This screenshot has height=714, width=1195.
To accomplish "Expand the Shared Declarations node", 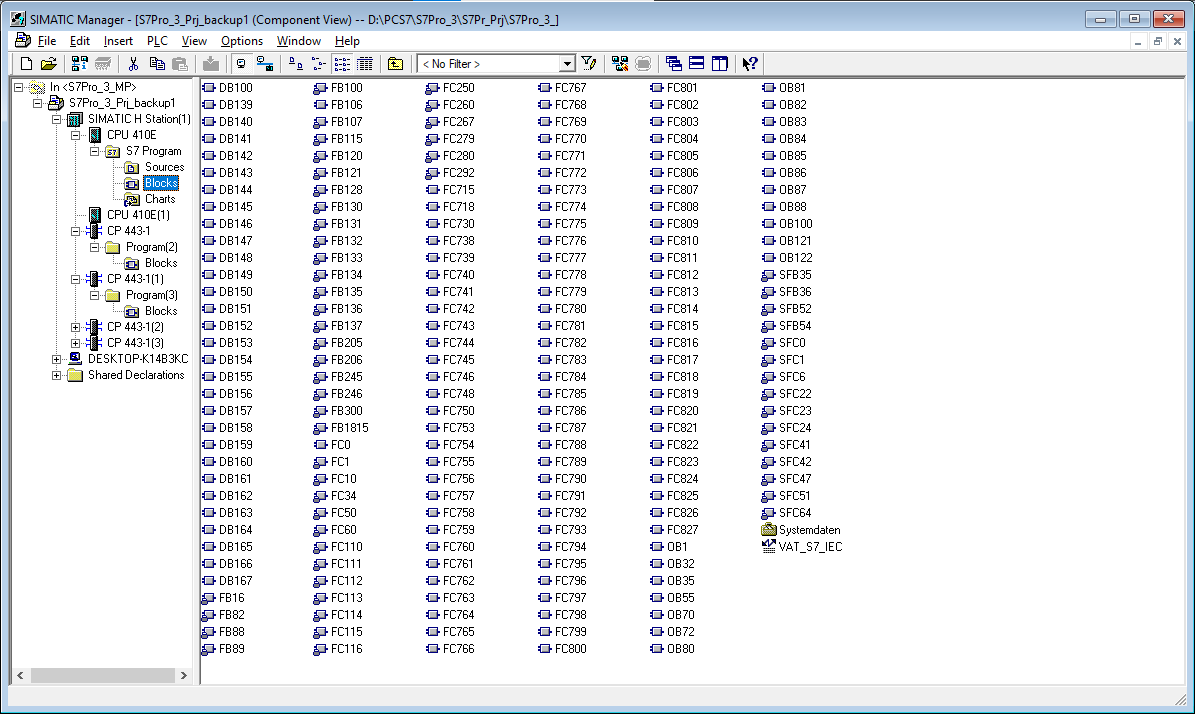I will (x=56, y=375).
